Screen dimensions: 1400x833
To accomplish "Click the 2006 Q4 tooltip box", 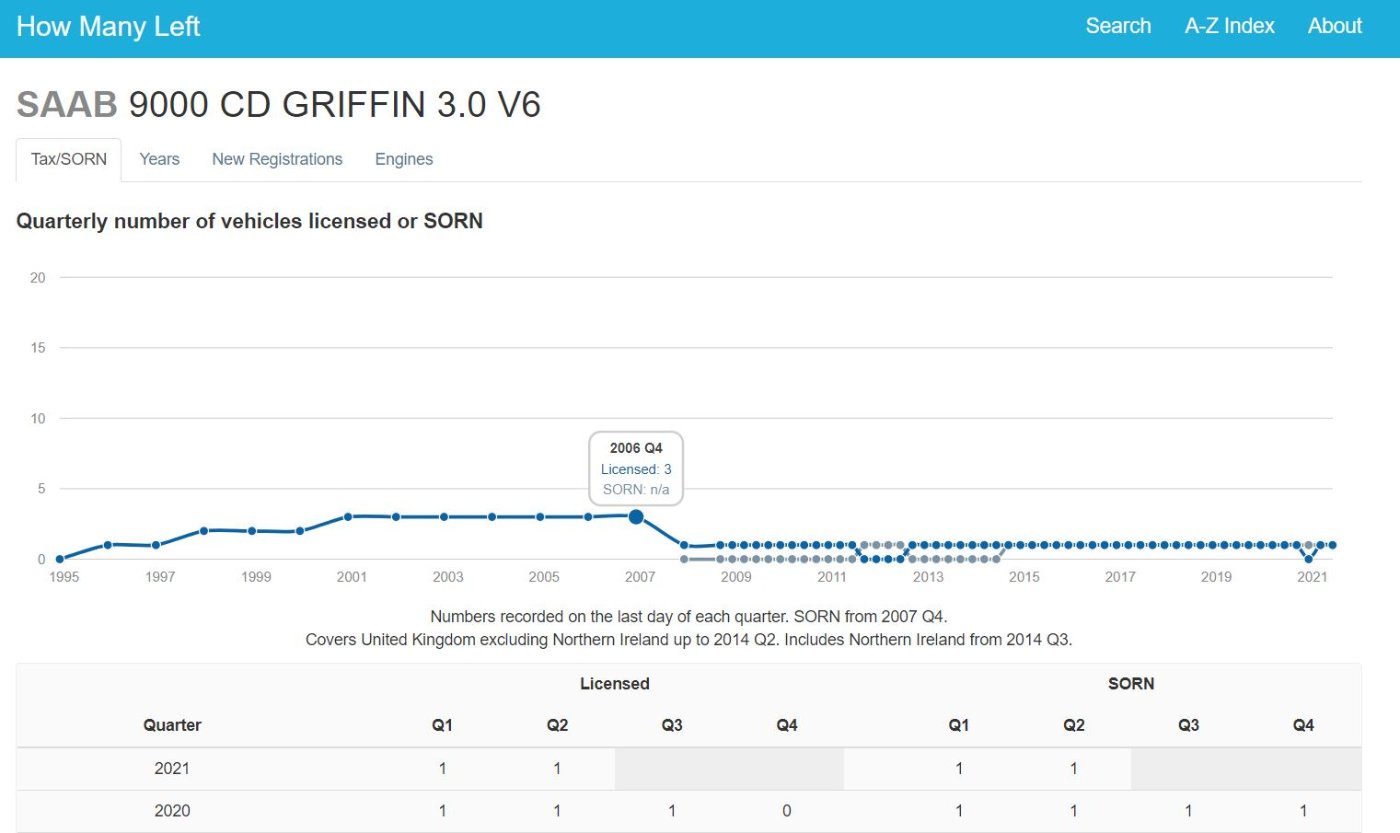I will point(636,468).
